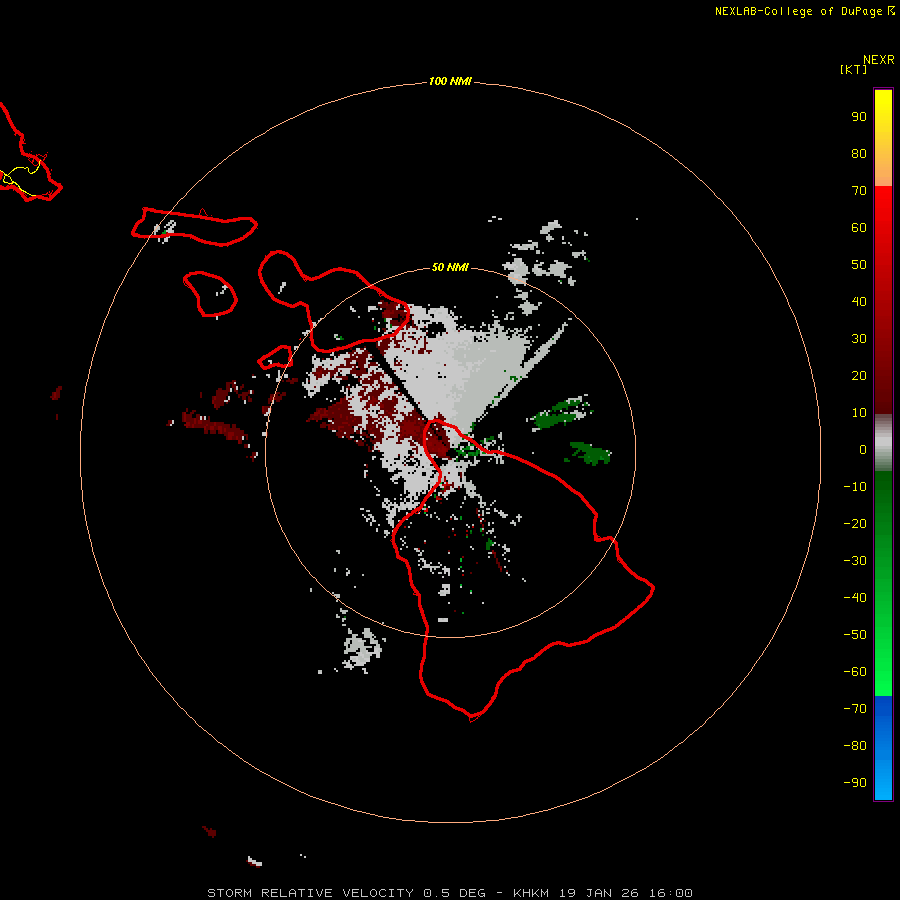Viewport: 900px width, 900px height.
Task: Click the gray zero-velocity segment of the color bar
Action: point(883,443)
